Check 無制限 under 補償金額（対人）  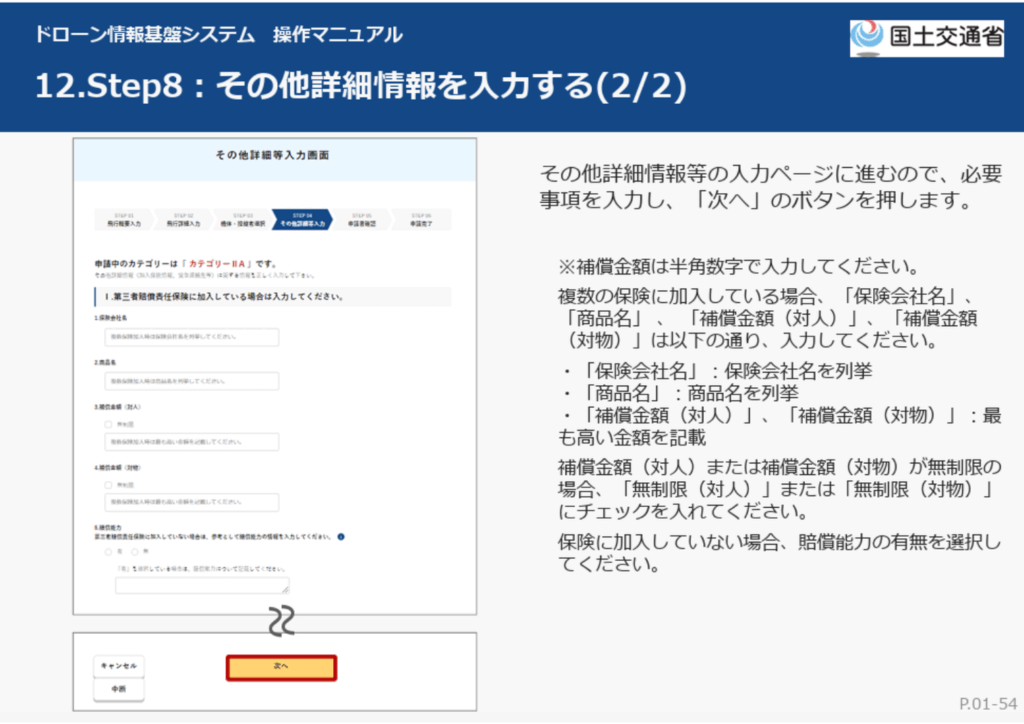tap(109, 424)
